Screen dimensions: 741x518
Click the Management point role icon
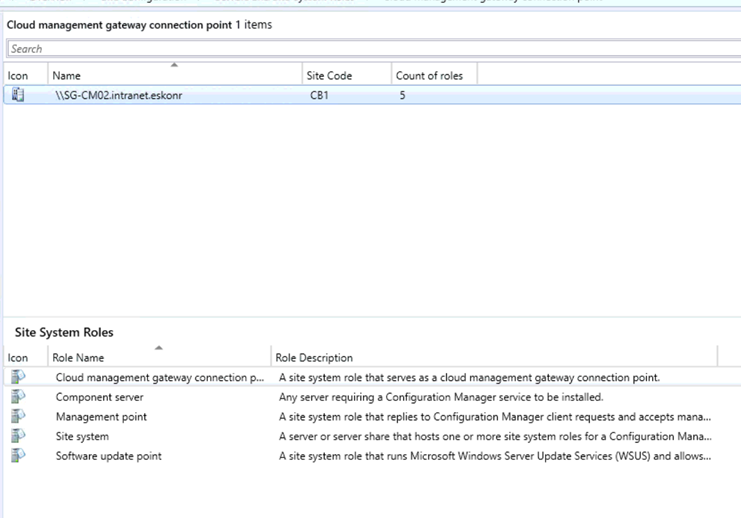point(17,416)
